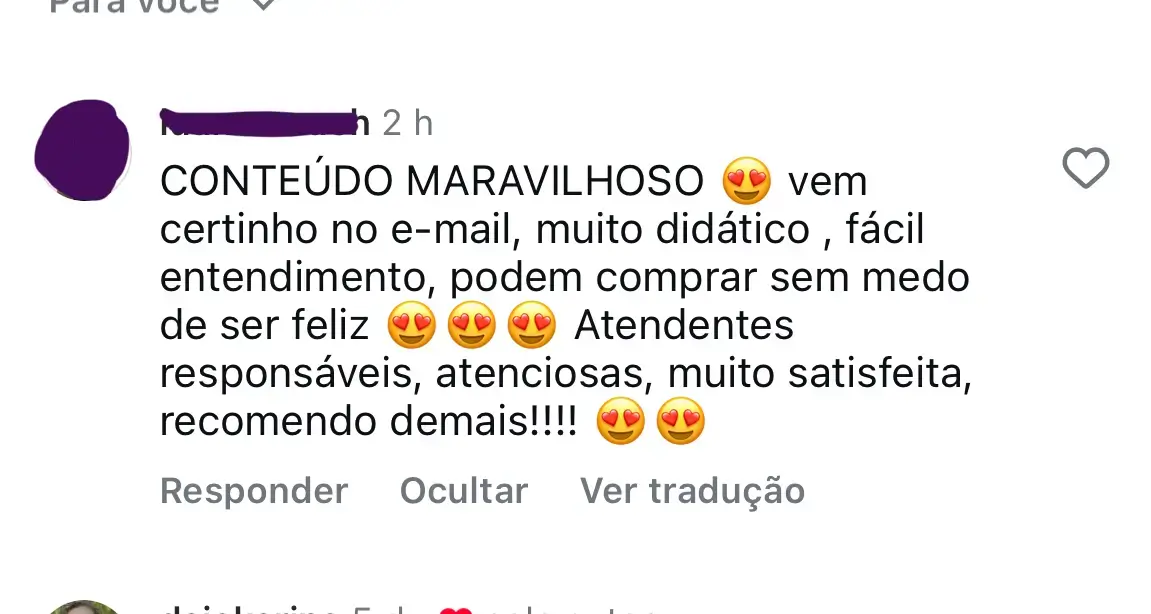Viewport: 1151px width, 614px height.
Task: Tap the last heart-eyes emoji after demais!!!!
Action: 680,422
